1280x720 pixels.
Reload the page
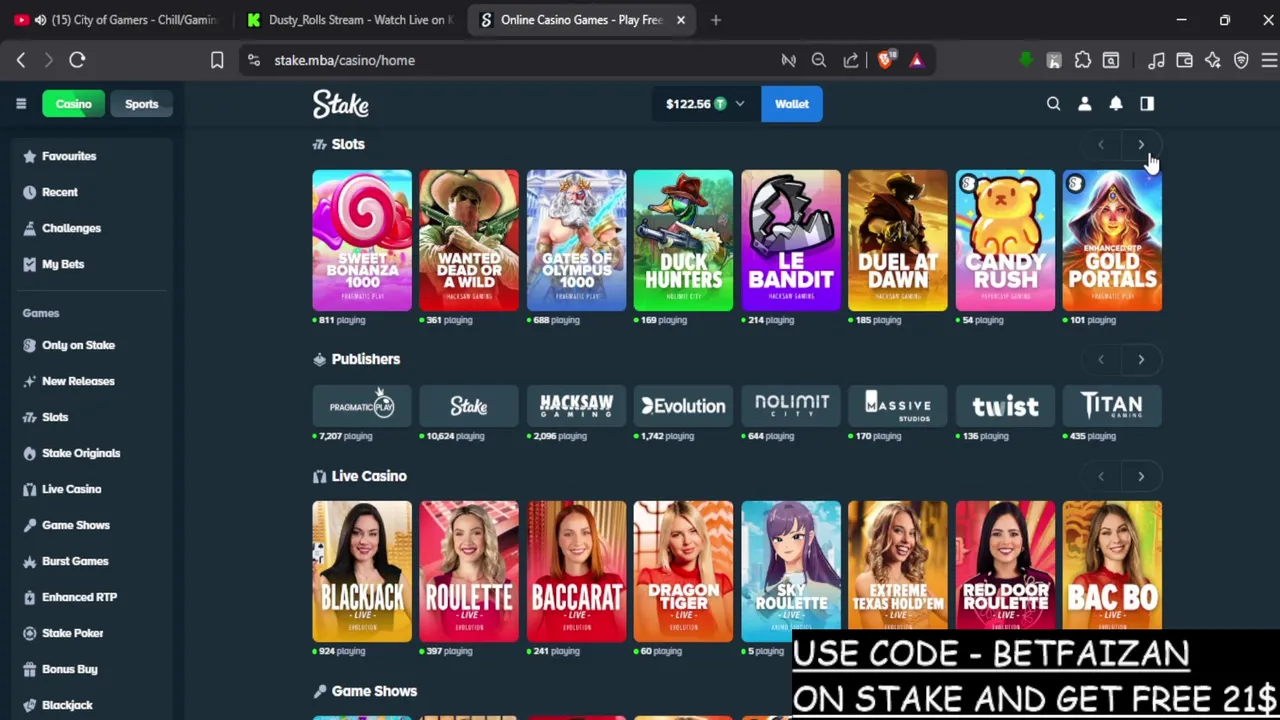tap(77, 60)
